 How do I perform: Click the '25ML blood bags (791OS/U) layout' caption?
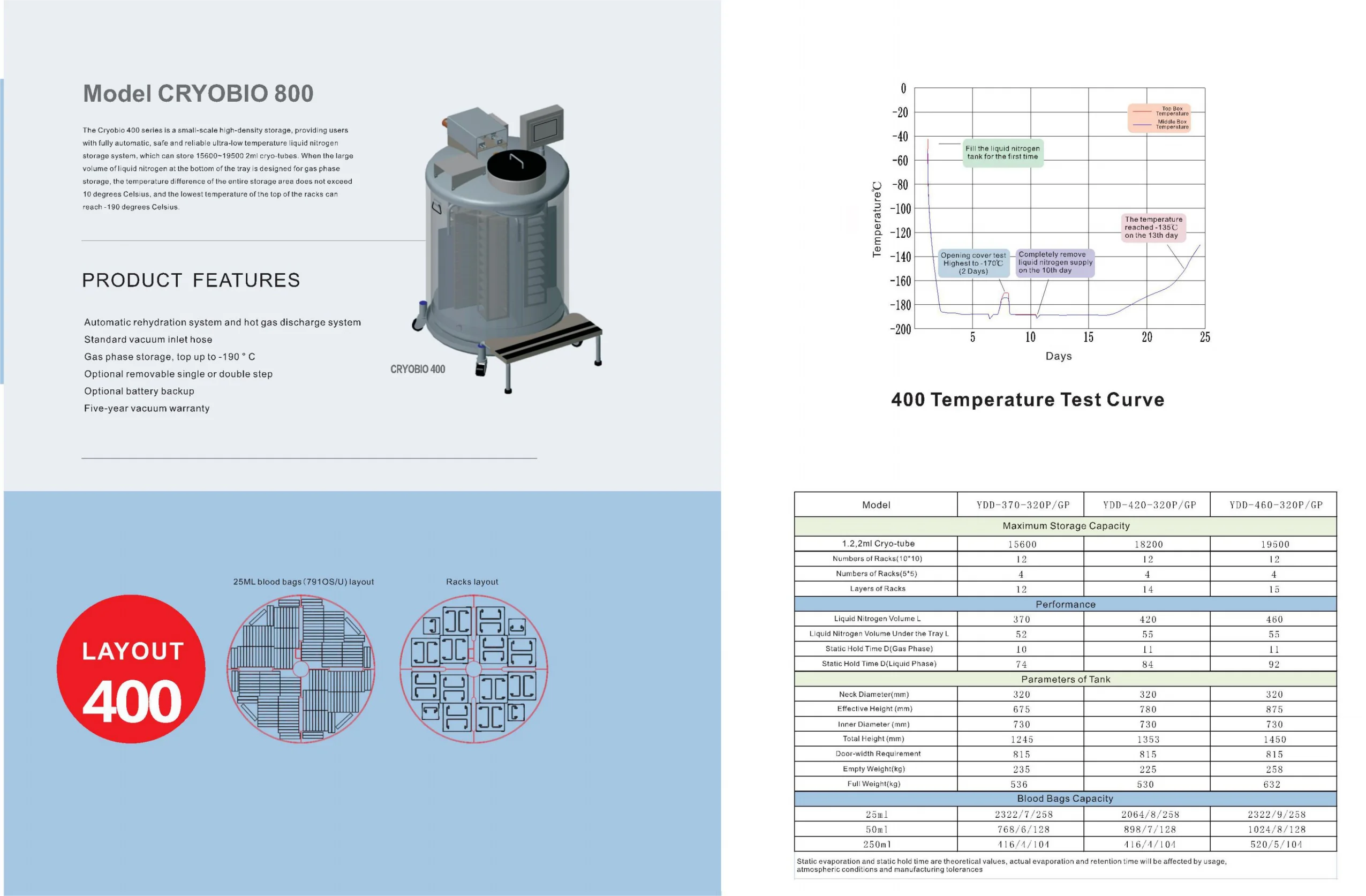[304, 582]
